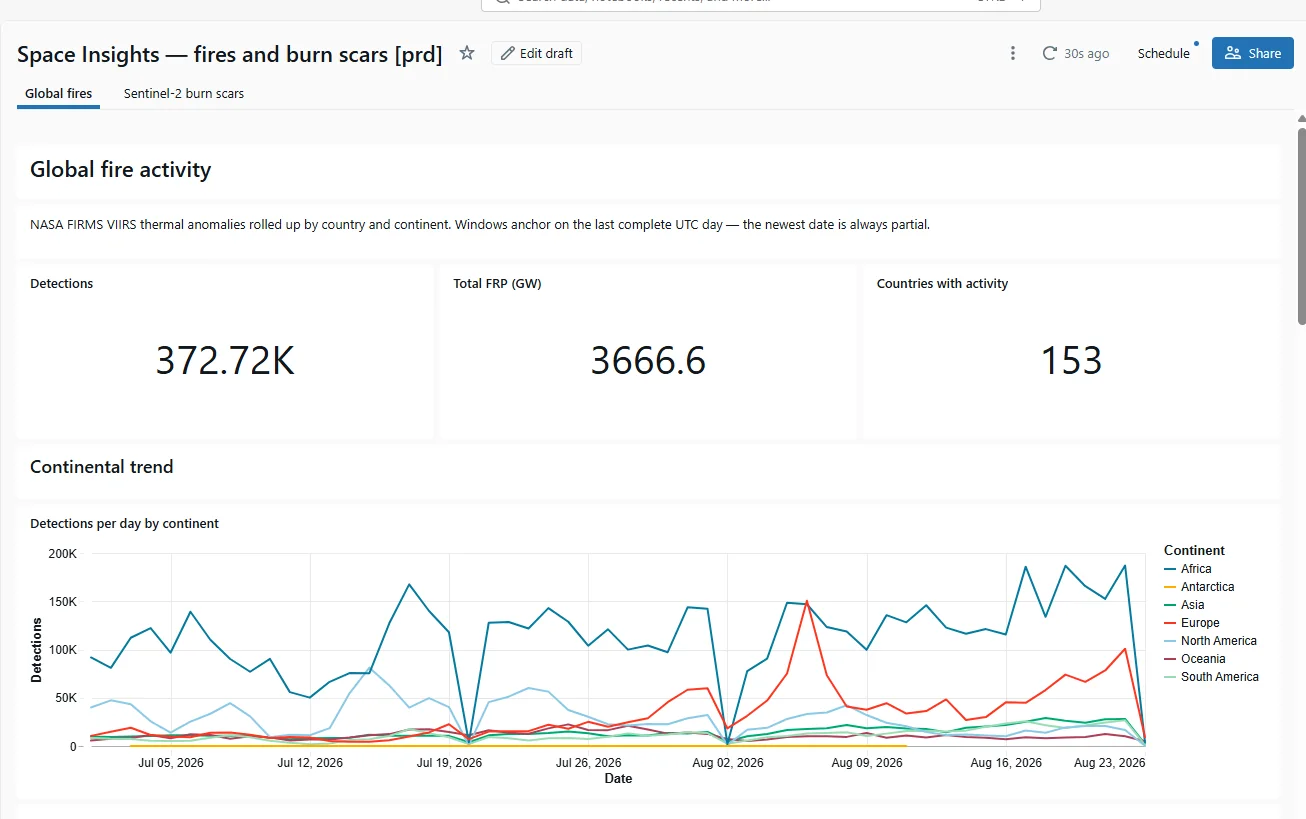Click the Edit draft button

pyautogui.click(x=536, y=53)
